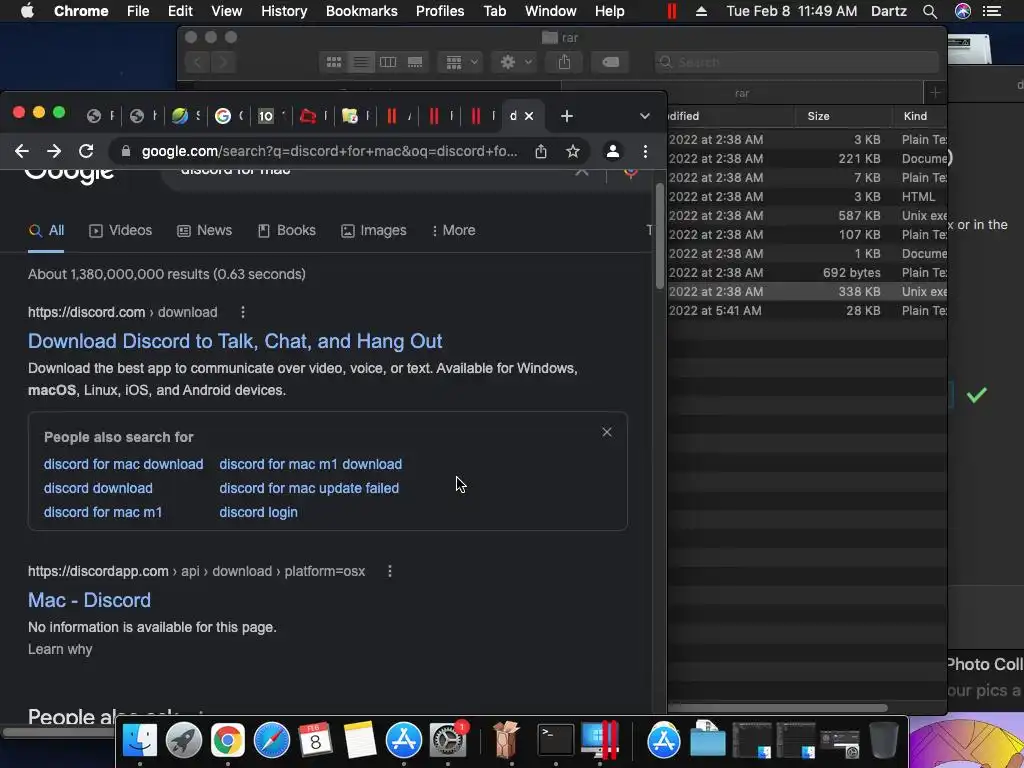Switch to the green globe favicon tab
The image size is (1024, 768).
pyautogui.click(x=180, y=116)
